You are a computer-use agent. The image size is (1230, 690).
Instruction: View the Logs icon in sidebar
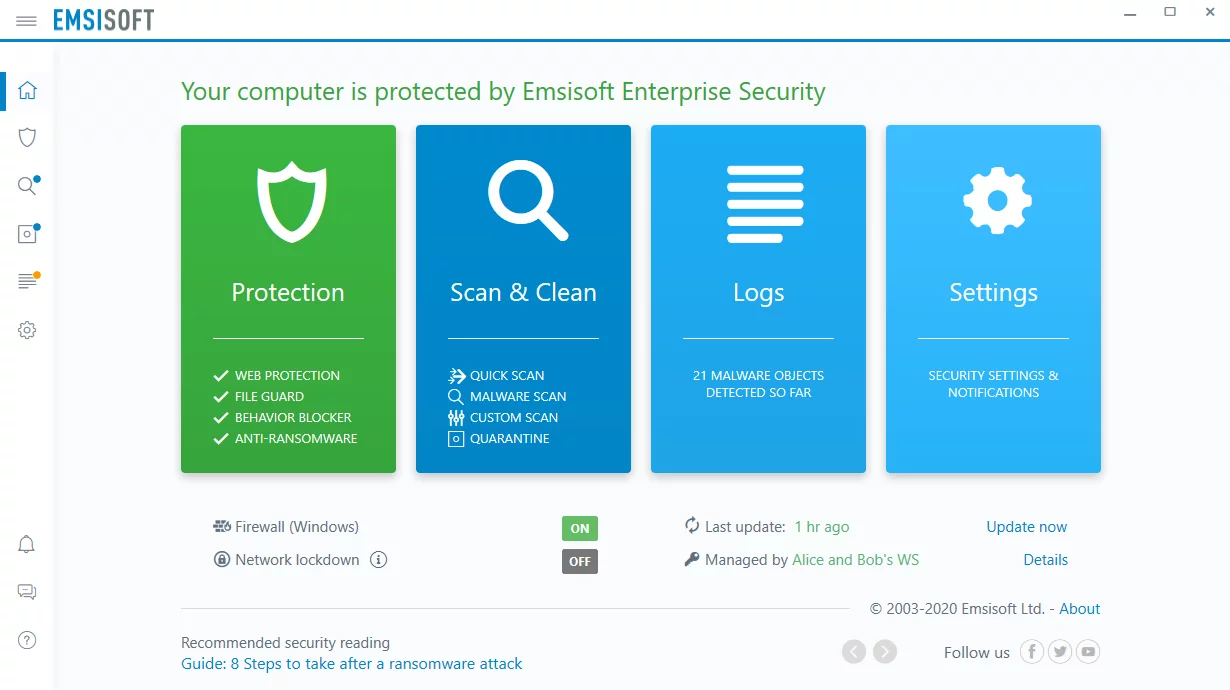click(x=25, y=281)
